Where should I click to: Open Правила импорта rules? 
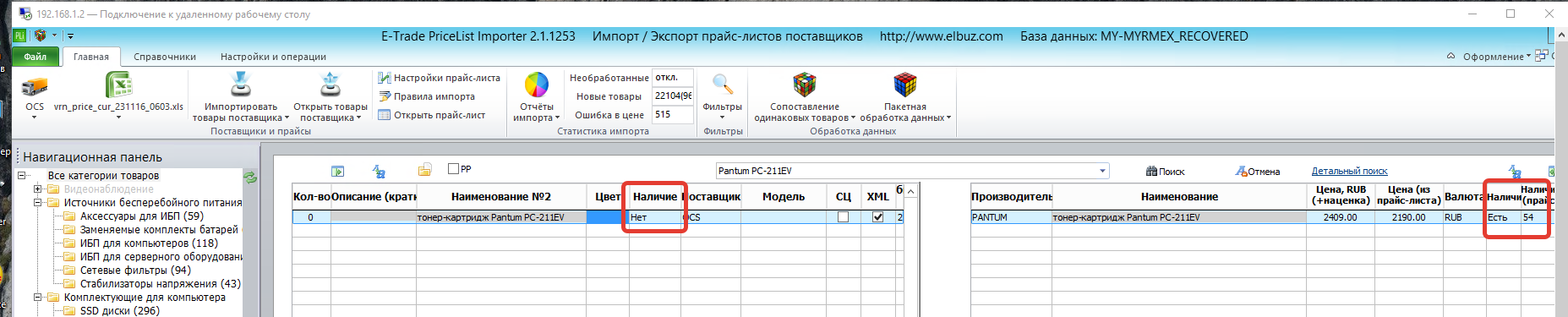427,96
